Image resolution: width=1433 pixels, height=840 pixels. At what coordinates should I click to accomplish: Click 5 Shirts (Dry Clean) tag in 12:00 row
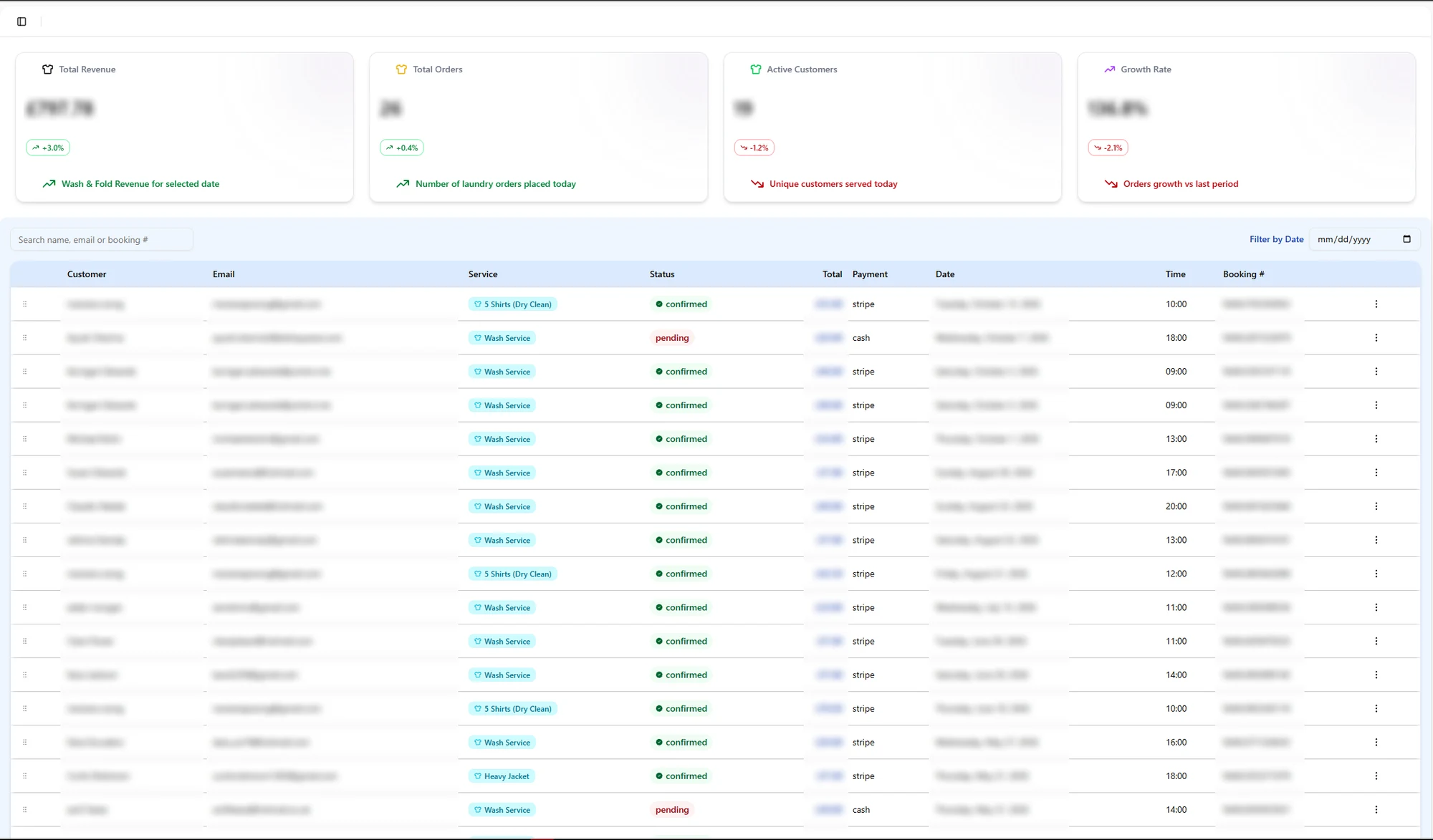tap(513, 574)
